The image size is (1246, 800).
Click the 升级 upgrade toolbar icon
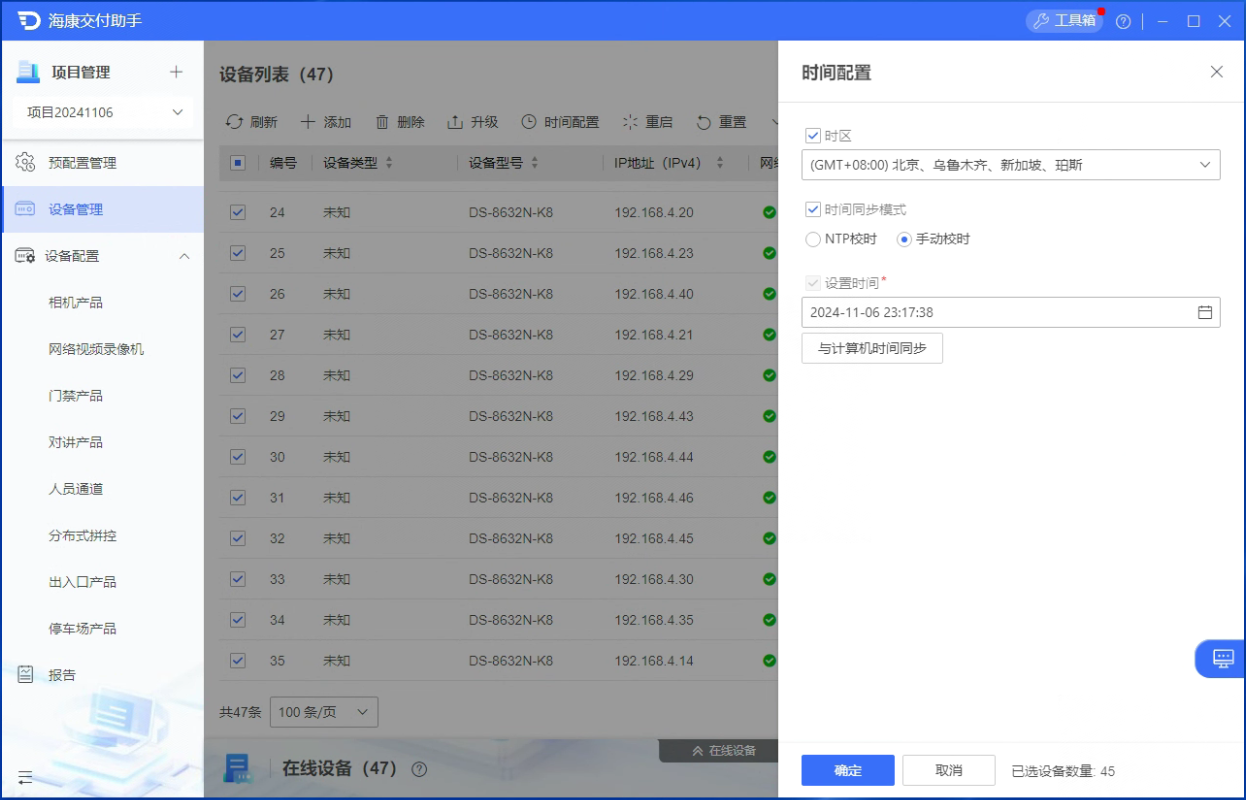[x=455, y=122]
